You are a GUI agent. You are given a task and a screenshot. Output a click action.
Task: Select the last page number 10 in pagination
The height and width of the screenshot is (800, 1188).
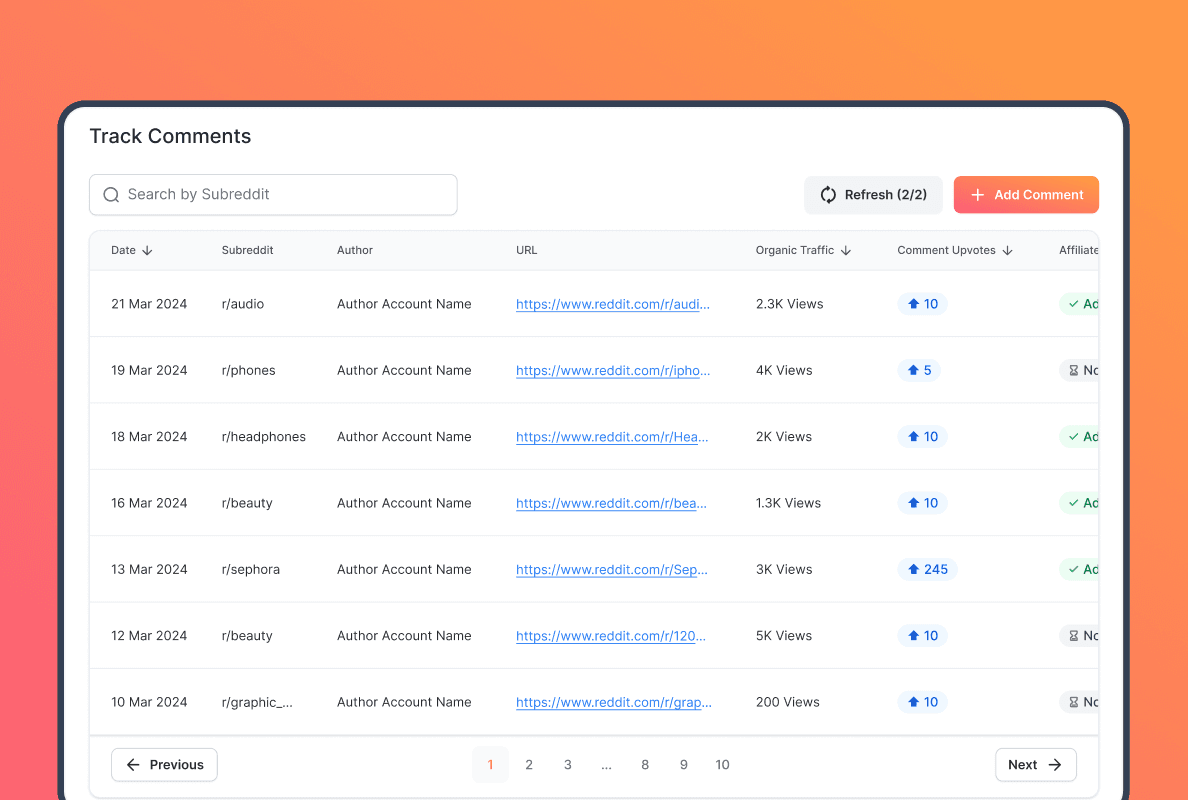click(x=722, y=765)
